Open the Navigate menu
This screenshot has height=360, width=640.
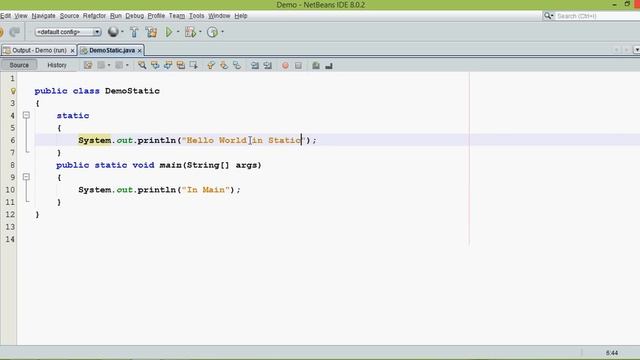[x=43, y=16]
